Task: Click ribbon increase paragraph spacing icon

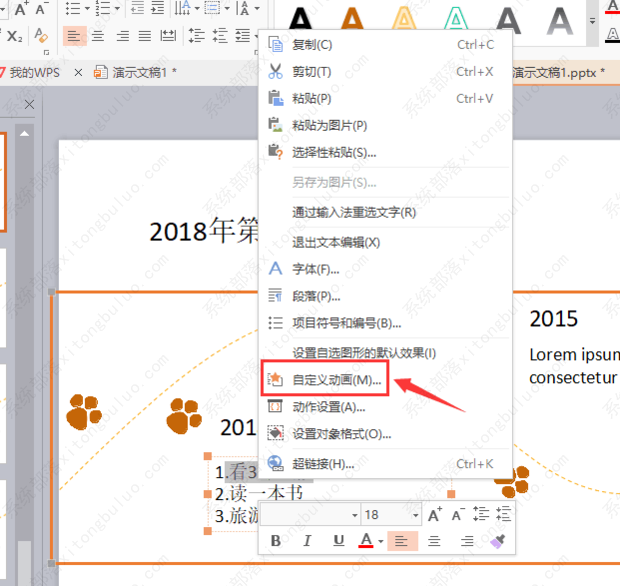Action: 197,36
